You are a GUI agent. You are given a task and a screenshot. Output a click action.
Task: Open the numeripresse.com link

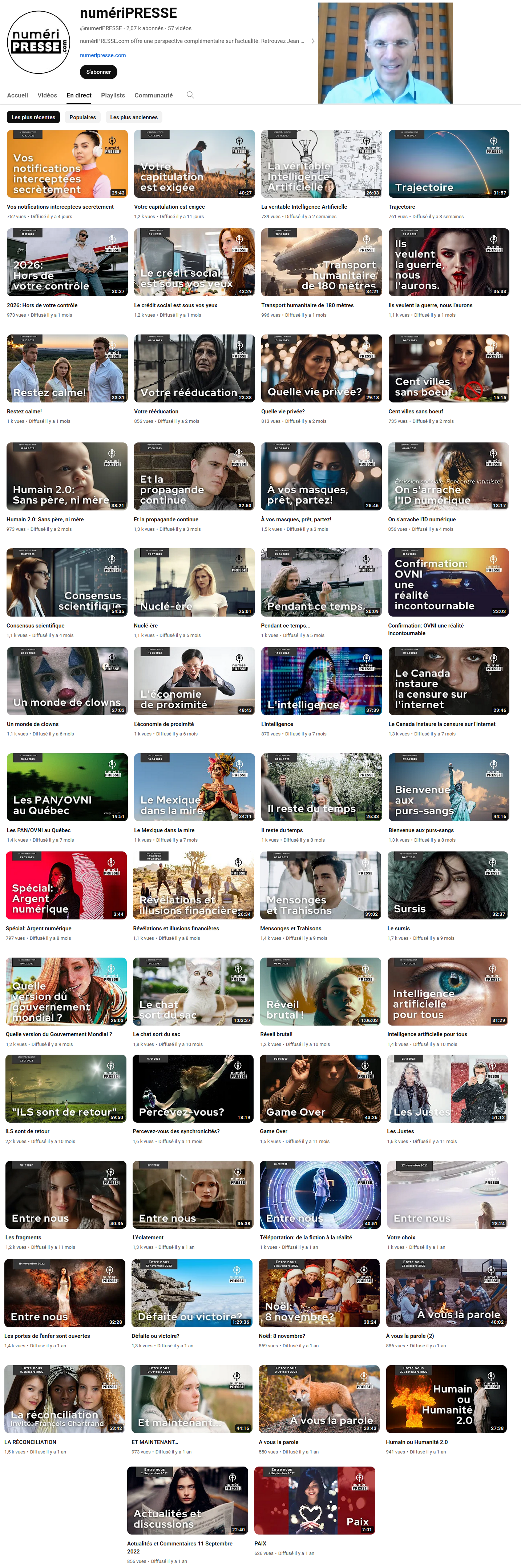click(103, 55)
